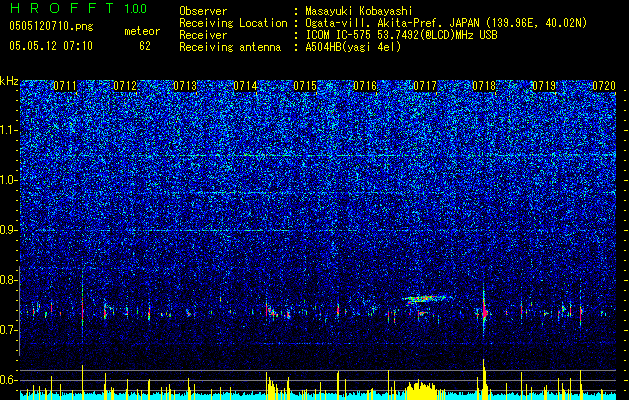Click the 1.0 kHz axis label
This screenshot has width=629, height=400.
pos(9,180)
